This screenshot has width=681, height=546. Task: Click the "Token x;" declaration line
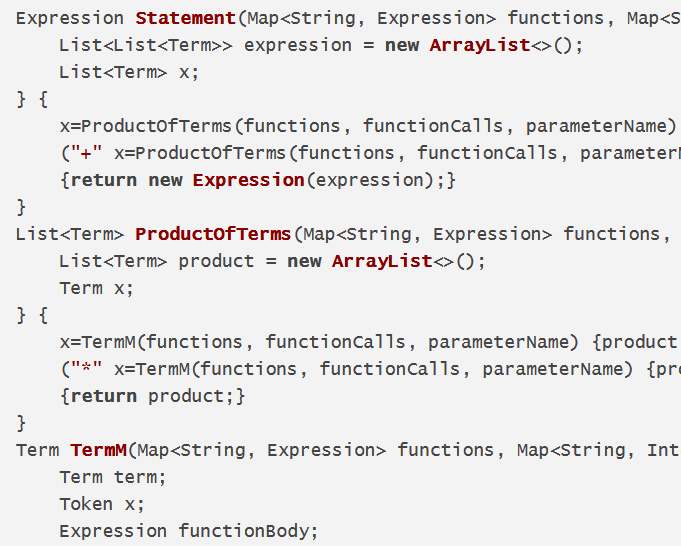(x=102, y=504)
